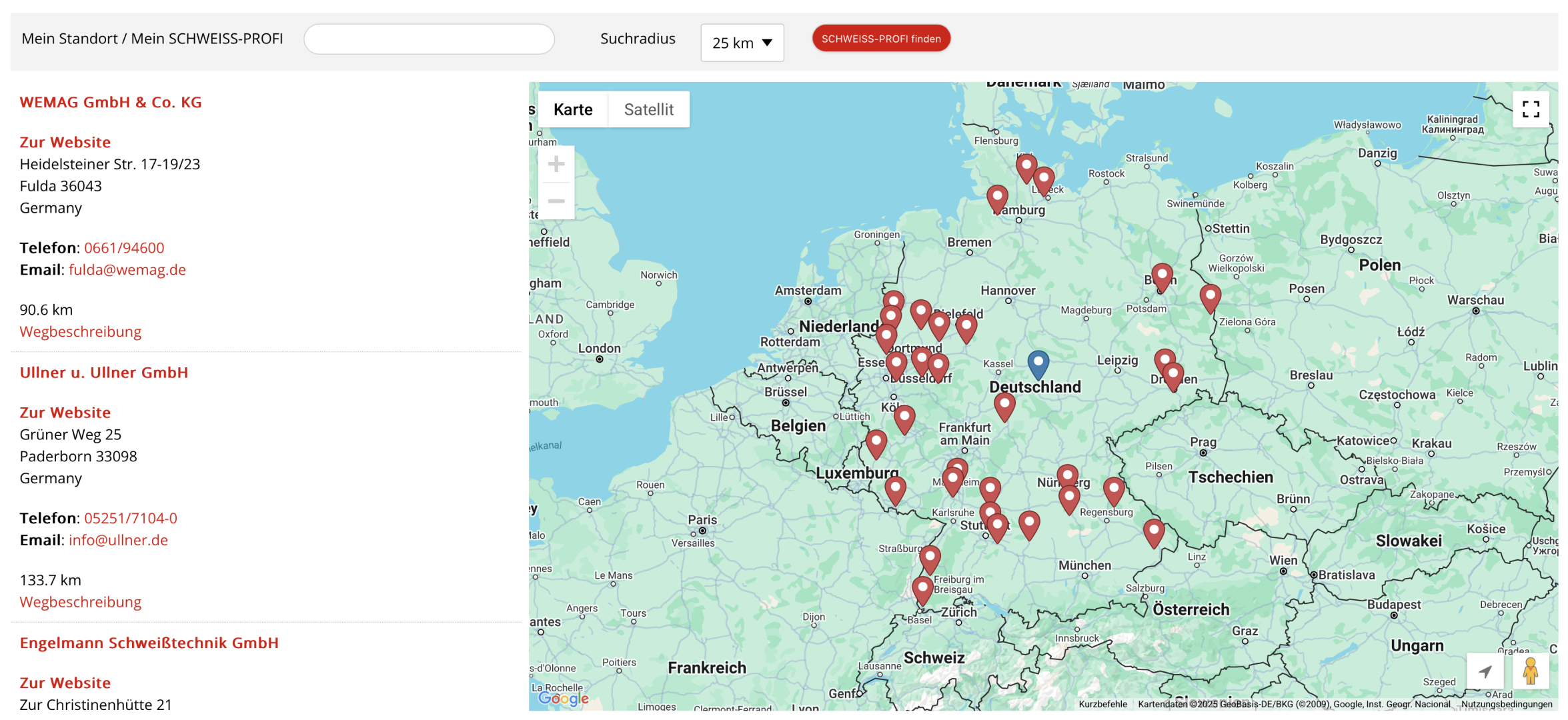
Task: Open the Suchradius 25 km dropdown
Action: [742, 43]
